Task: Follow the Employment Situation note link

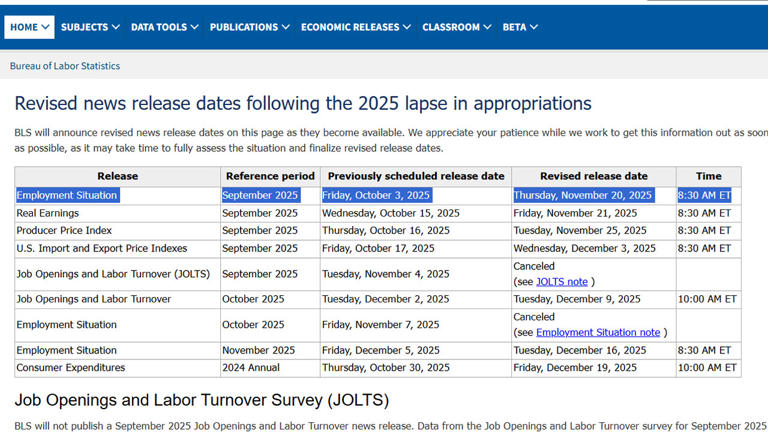Action: [598, 332]
